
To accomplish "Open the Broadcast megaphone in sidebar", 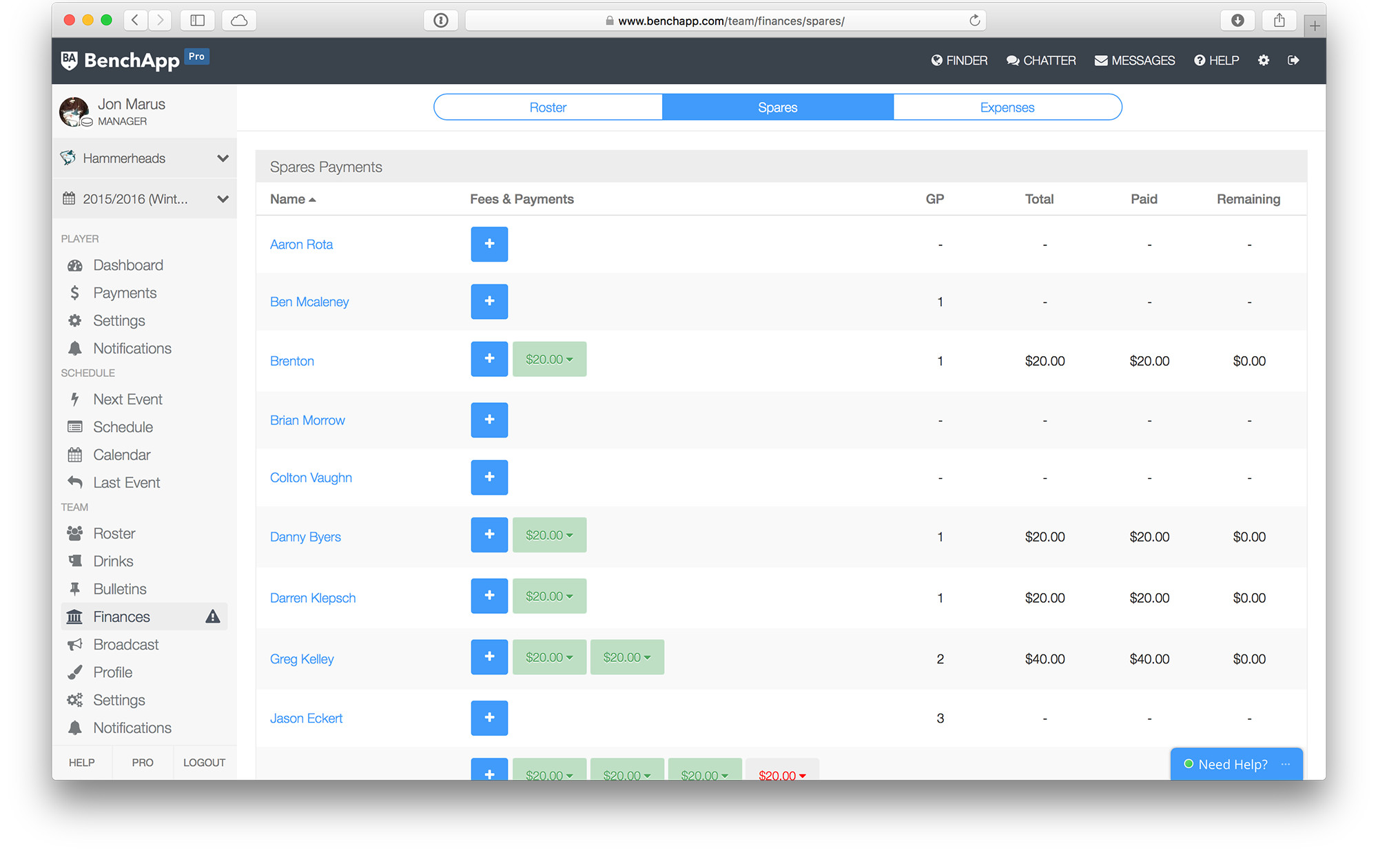I will 127,644.
